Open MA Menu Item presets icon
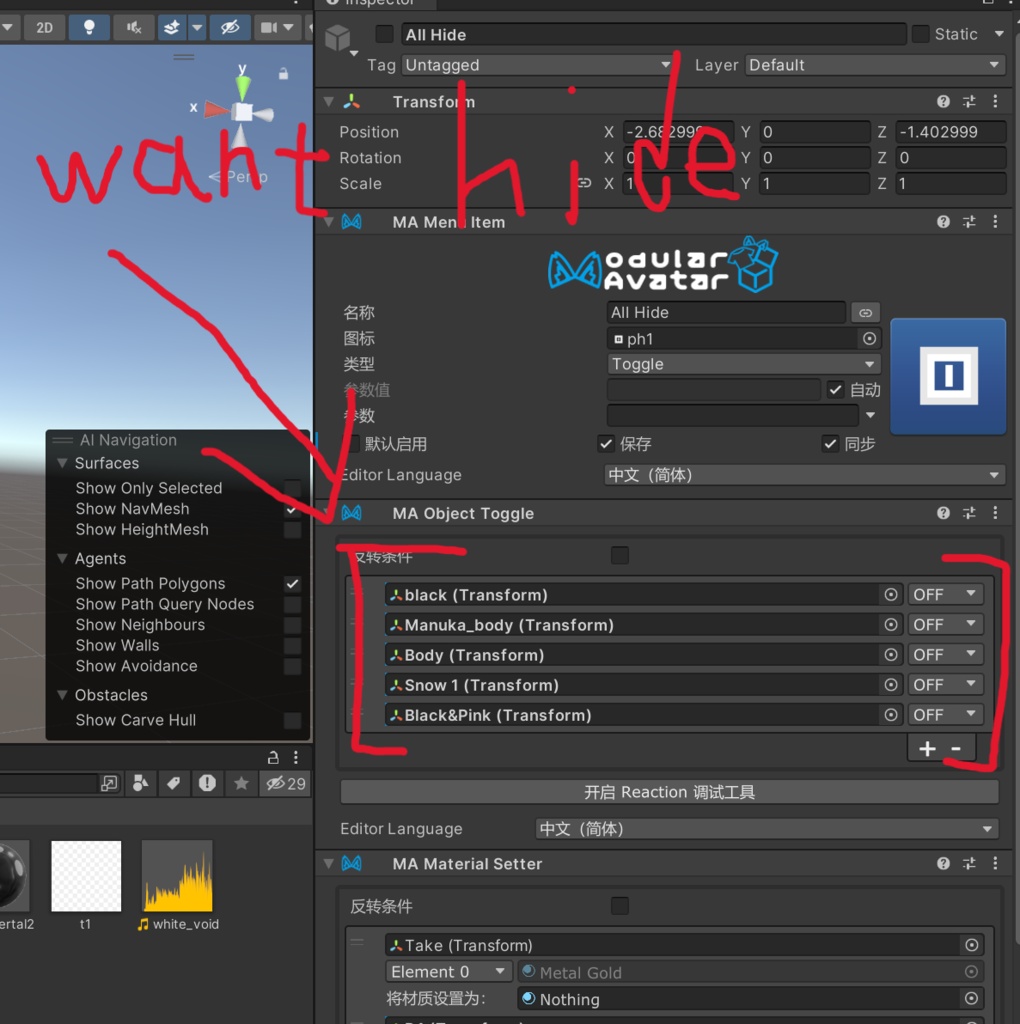Screen dimensions: 1020x1024 [x=969, y=222]
